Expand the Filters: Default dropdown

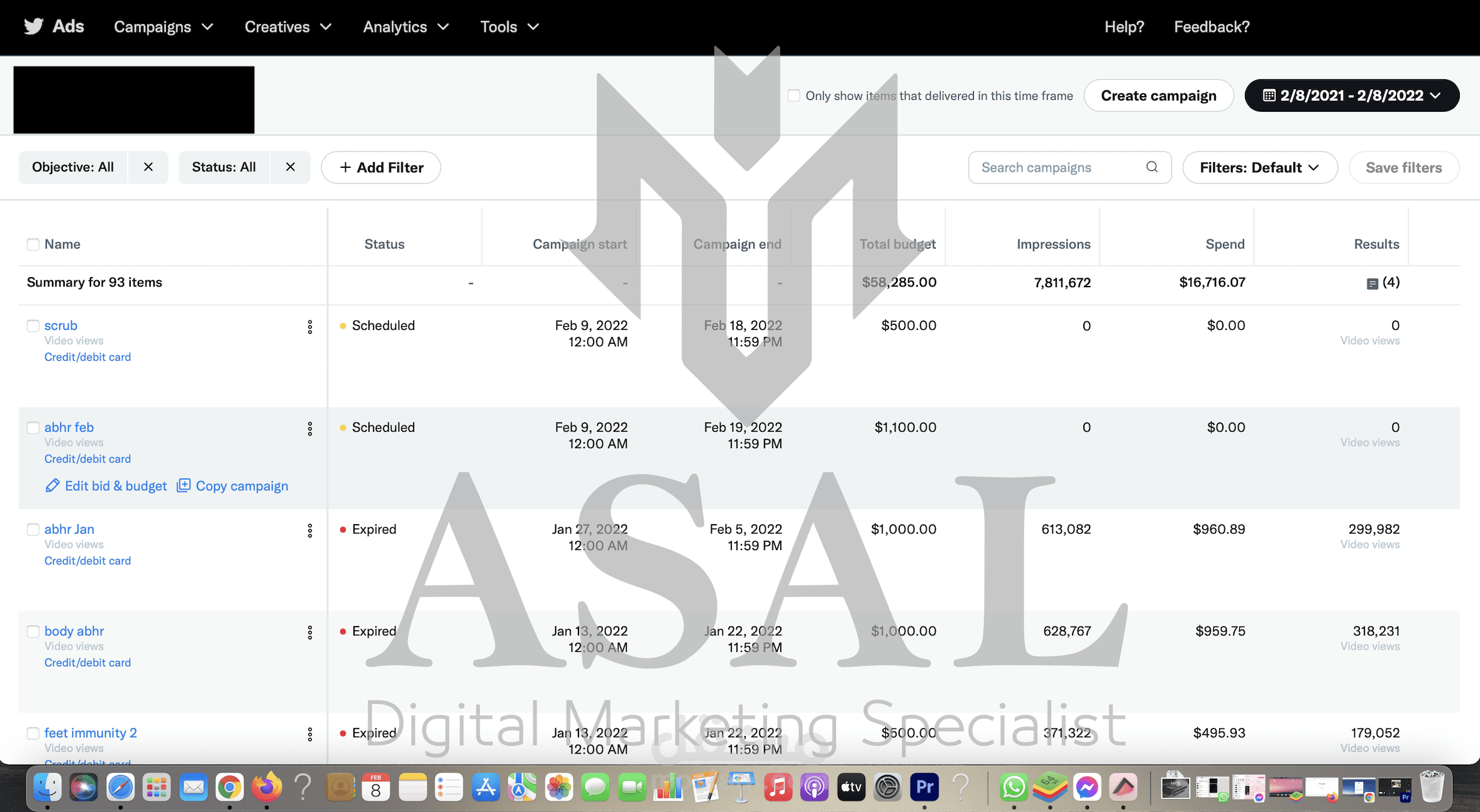point(1259,167)
